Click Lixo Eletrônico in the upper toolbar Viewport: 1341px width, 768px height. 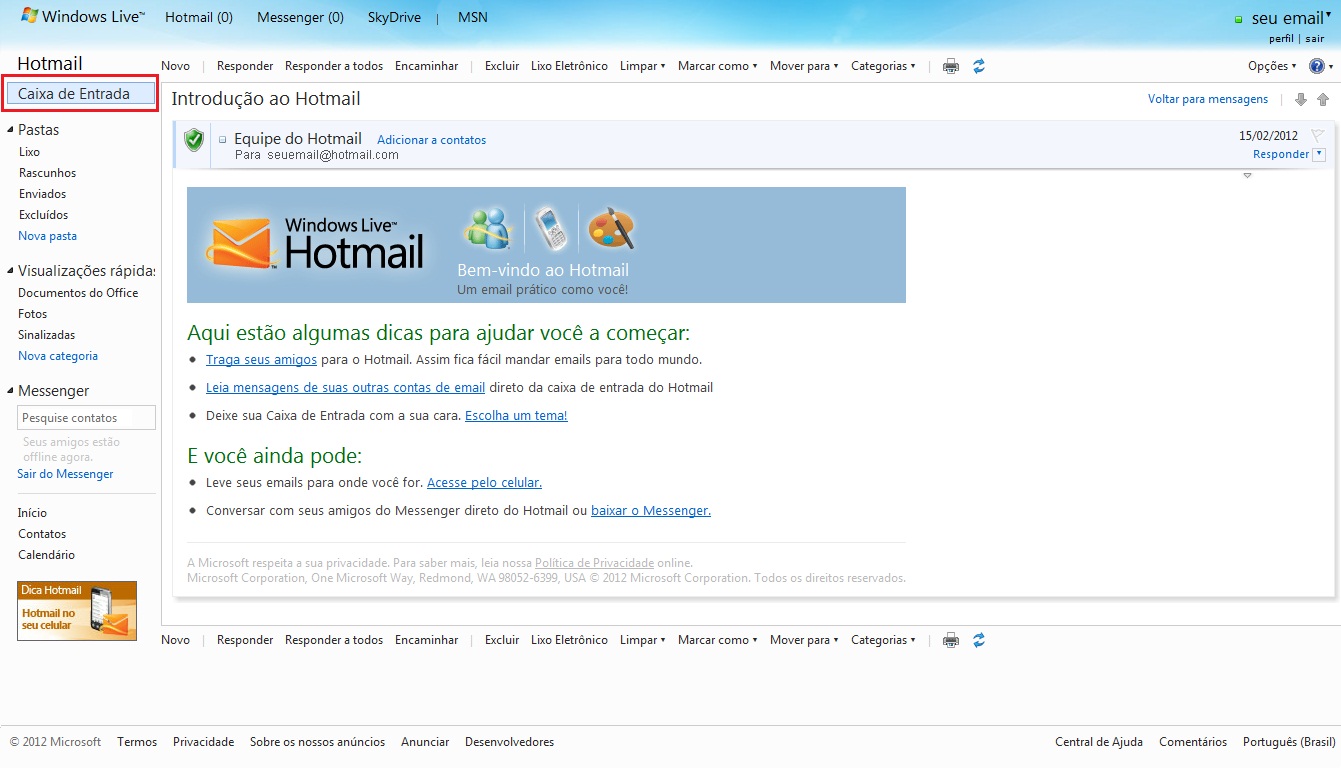(569, 66)
